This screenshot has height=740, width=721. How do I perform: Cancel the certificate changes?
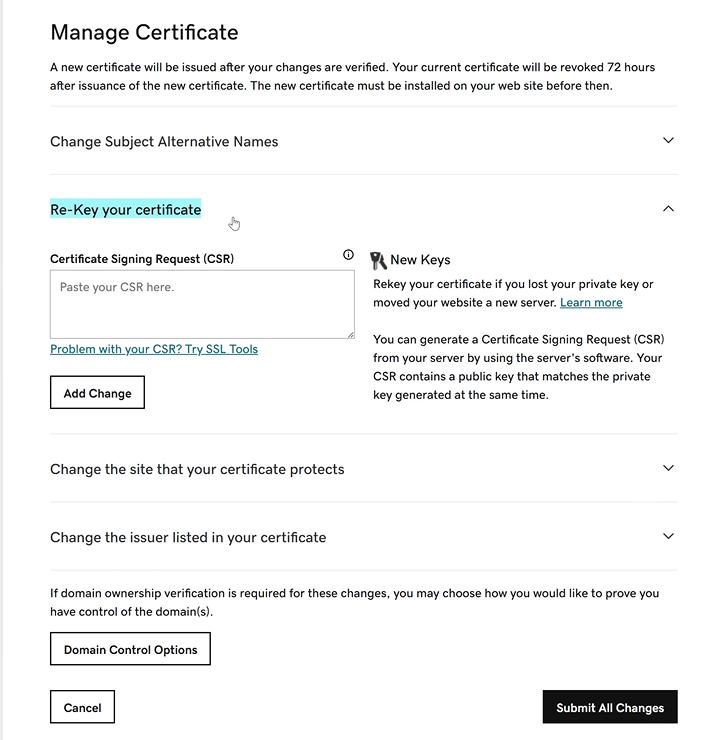coord(82,707)
